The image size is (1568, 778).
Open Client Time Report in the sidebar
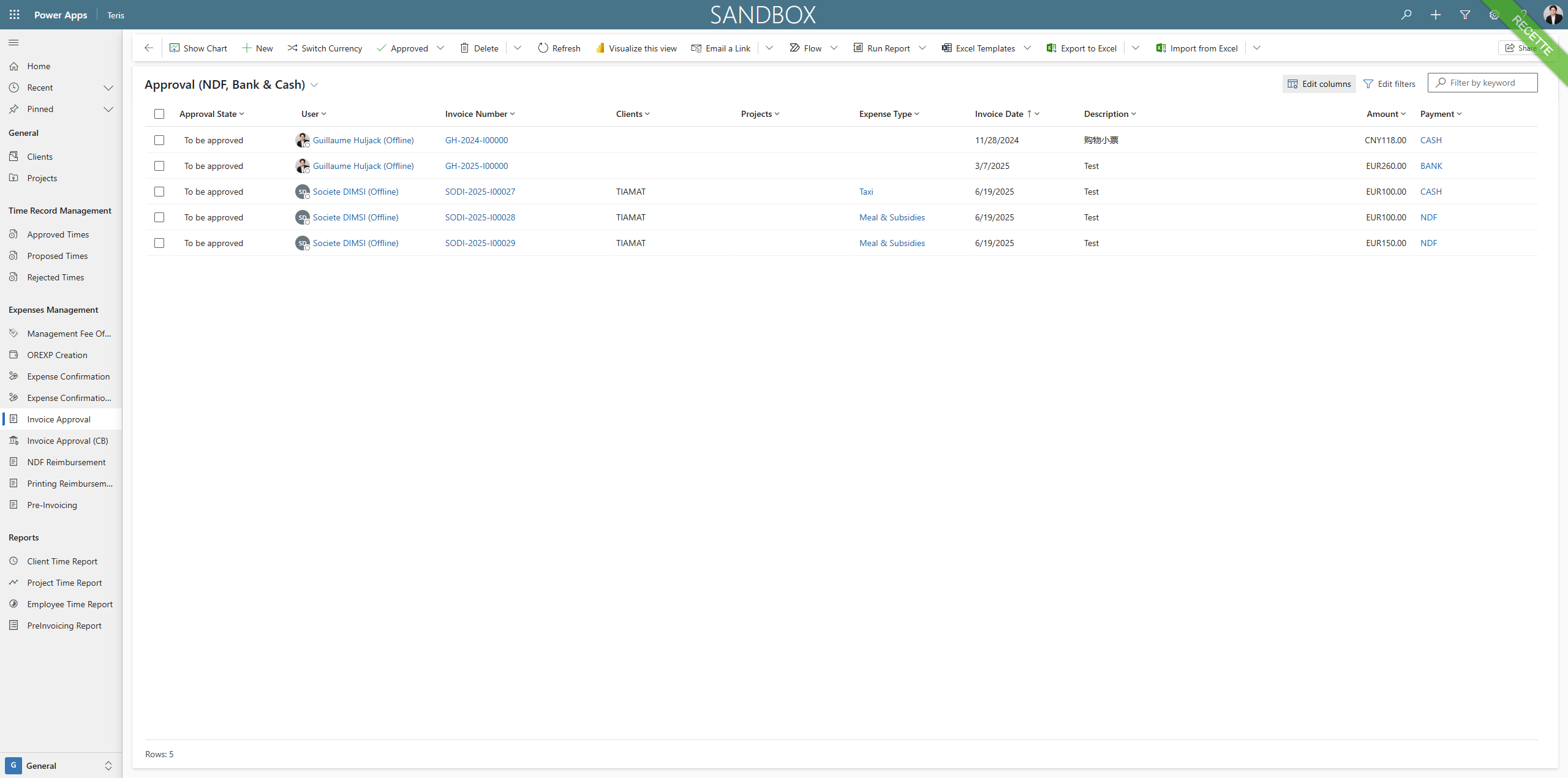[x=61, y=561]
